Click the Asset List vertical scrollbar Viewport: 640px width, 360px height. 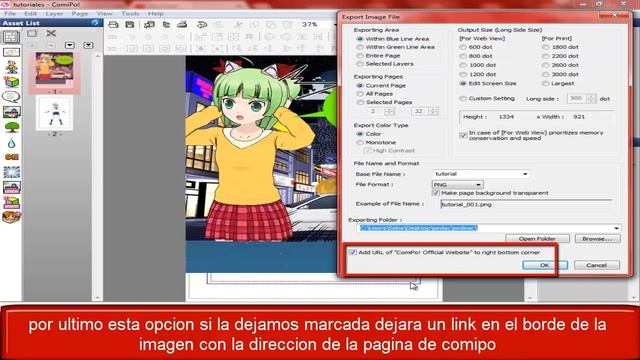point(98,176)
